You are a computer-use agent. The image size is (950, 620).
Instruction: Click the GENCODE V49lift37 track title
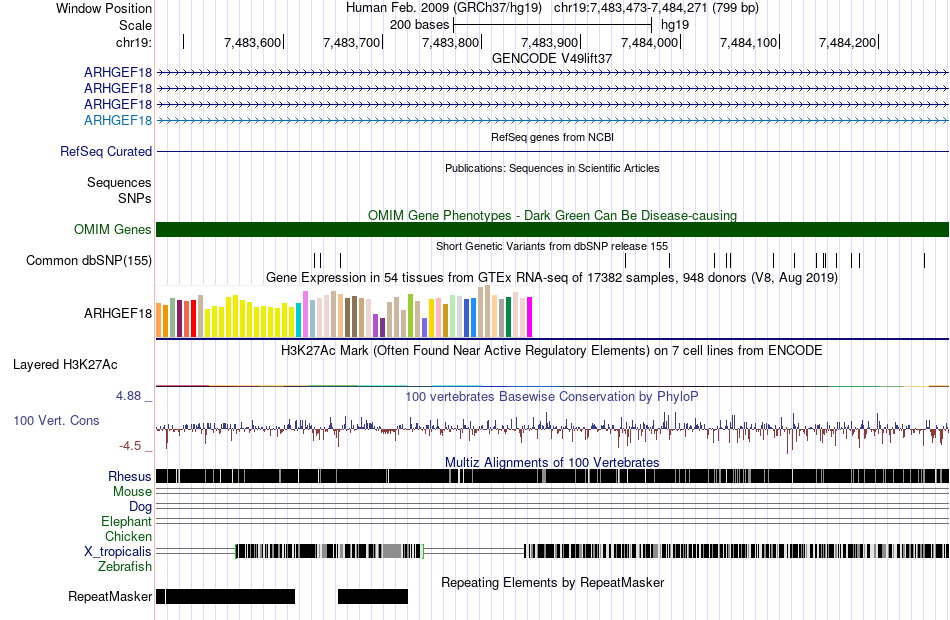pos(552,59)
